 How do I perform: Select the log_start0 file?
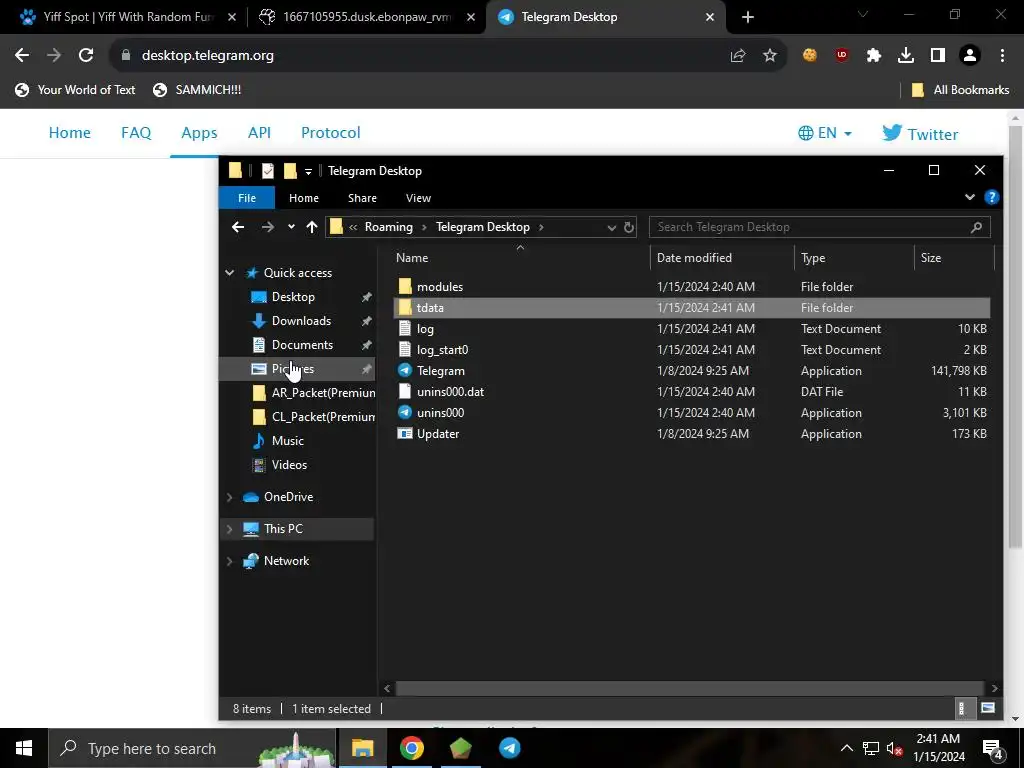coord(442,349)
